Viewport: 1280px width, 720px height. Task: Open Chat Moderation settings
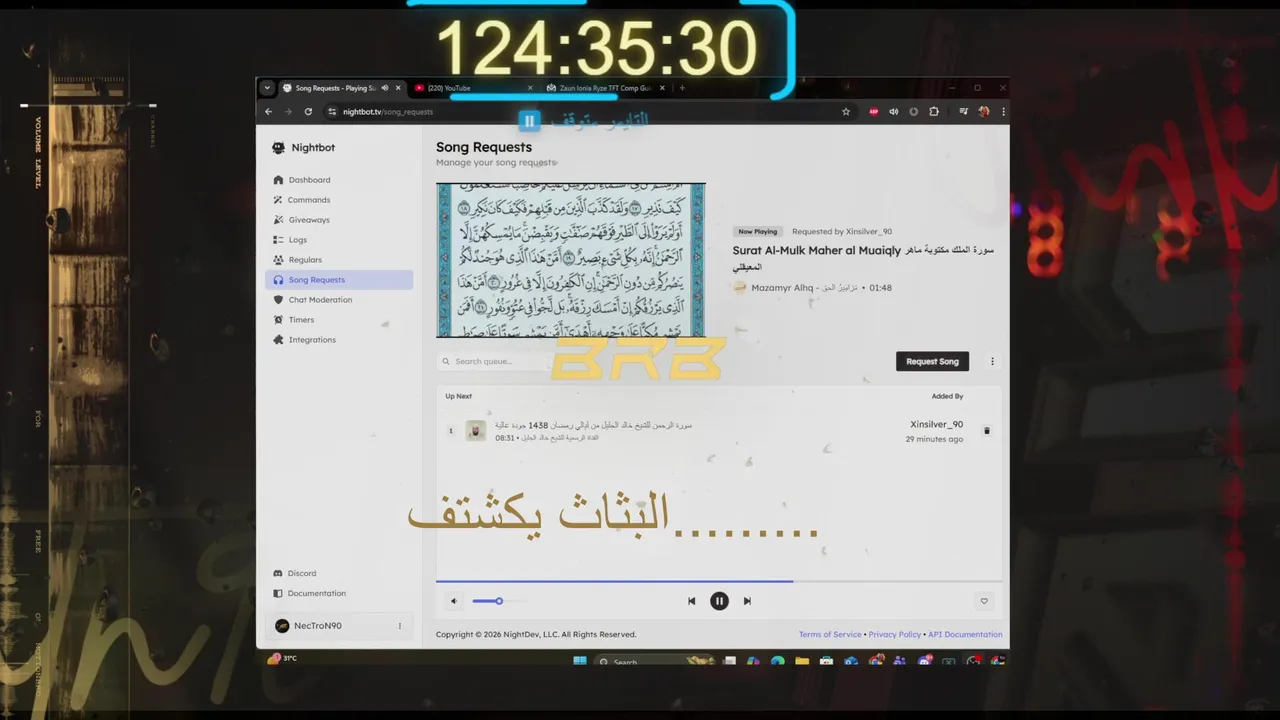pos(338,300)
